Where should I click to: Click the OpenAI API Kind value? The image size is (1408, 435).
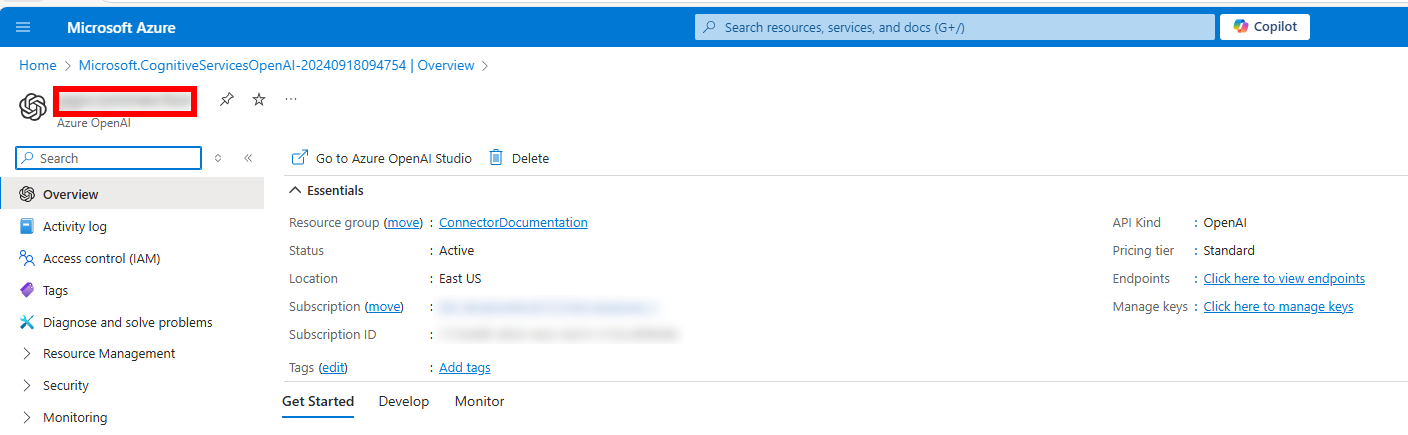click(1225, 222)
